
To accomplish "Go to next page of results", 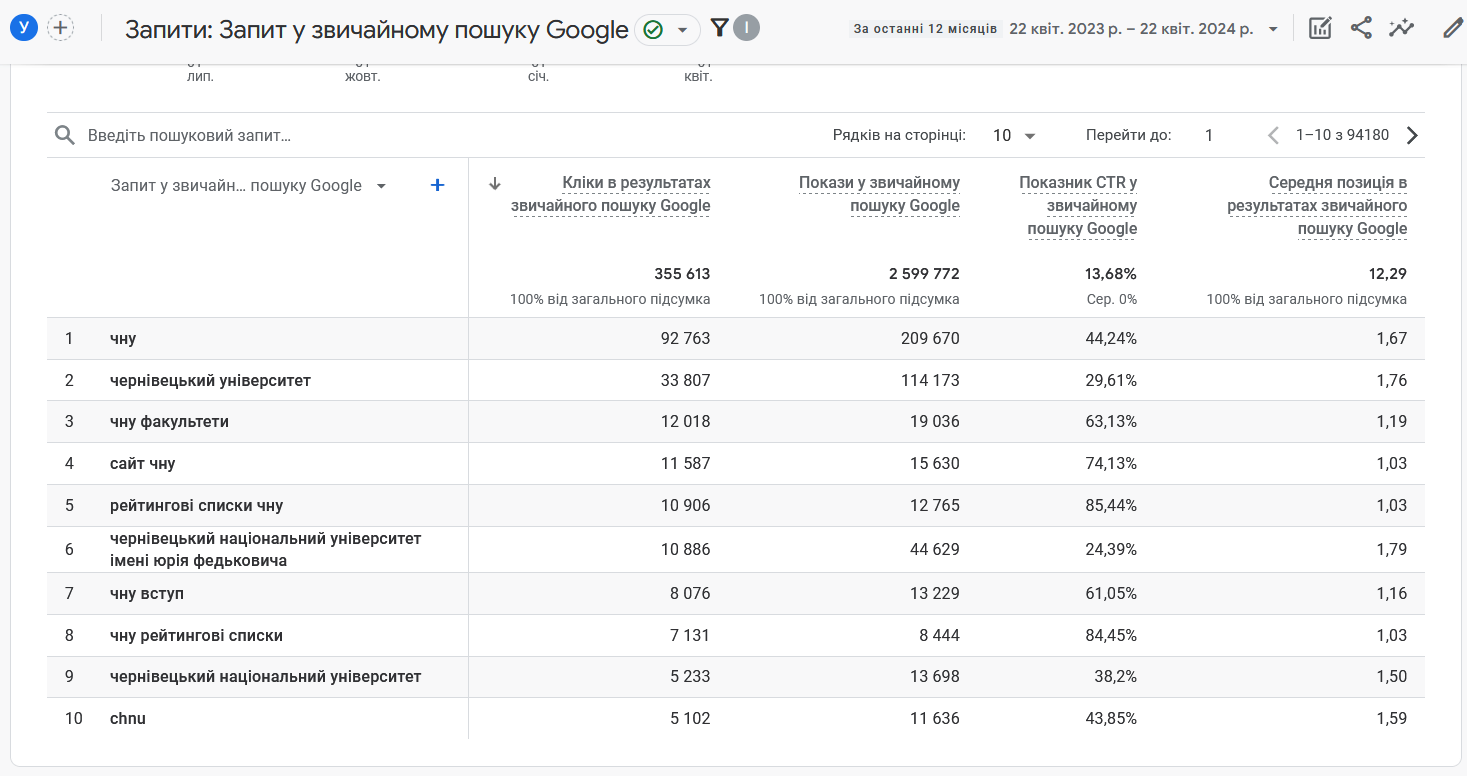I will point(1412,135).
